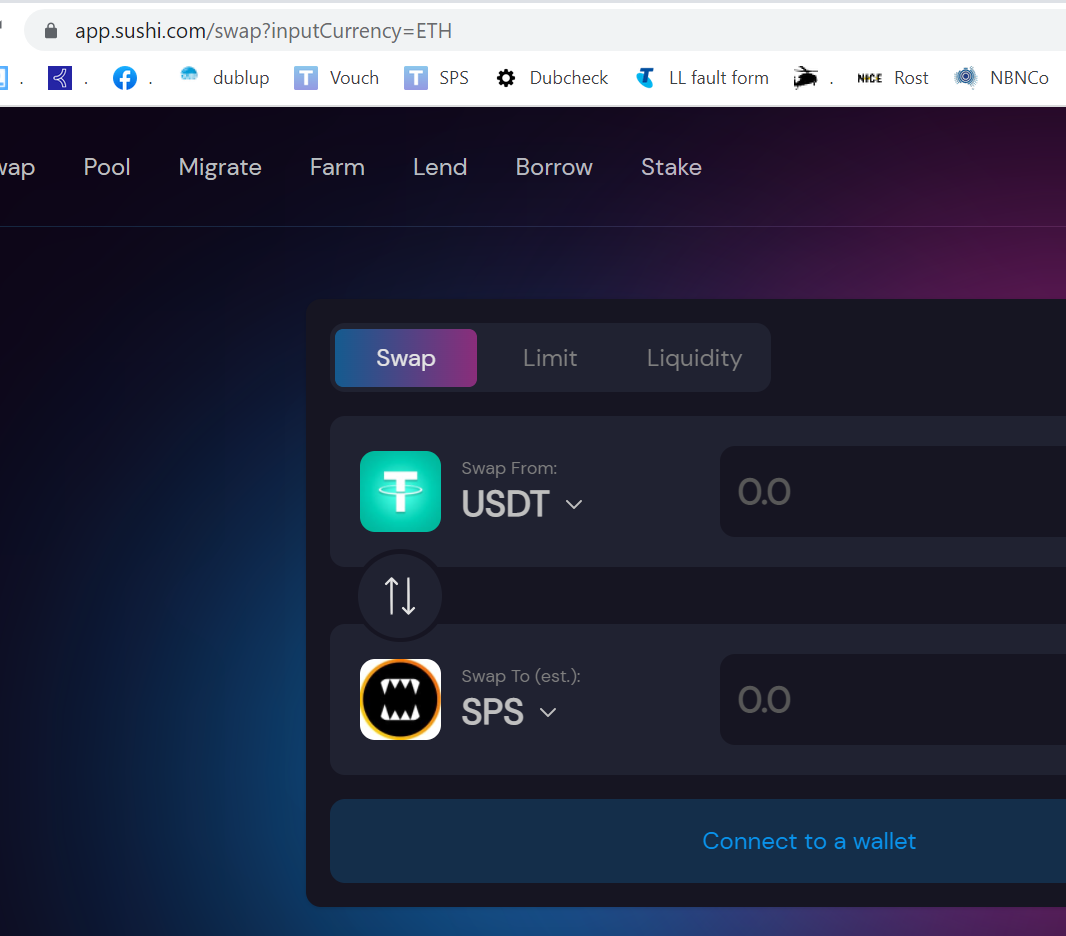Swap token direction with the arrows button
This screenshot has width=1066, height=936.
click(x=400, y=596)
